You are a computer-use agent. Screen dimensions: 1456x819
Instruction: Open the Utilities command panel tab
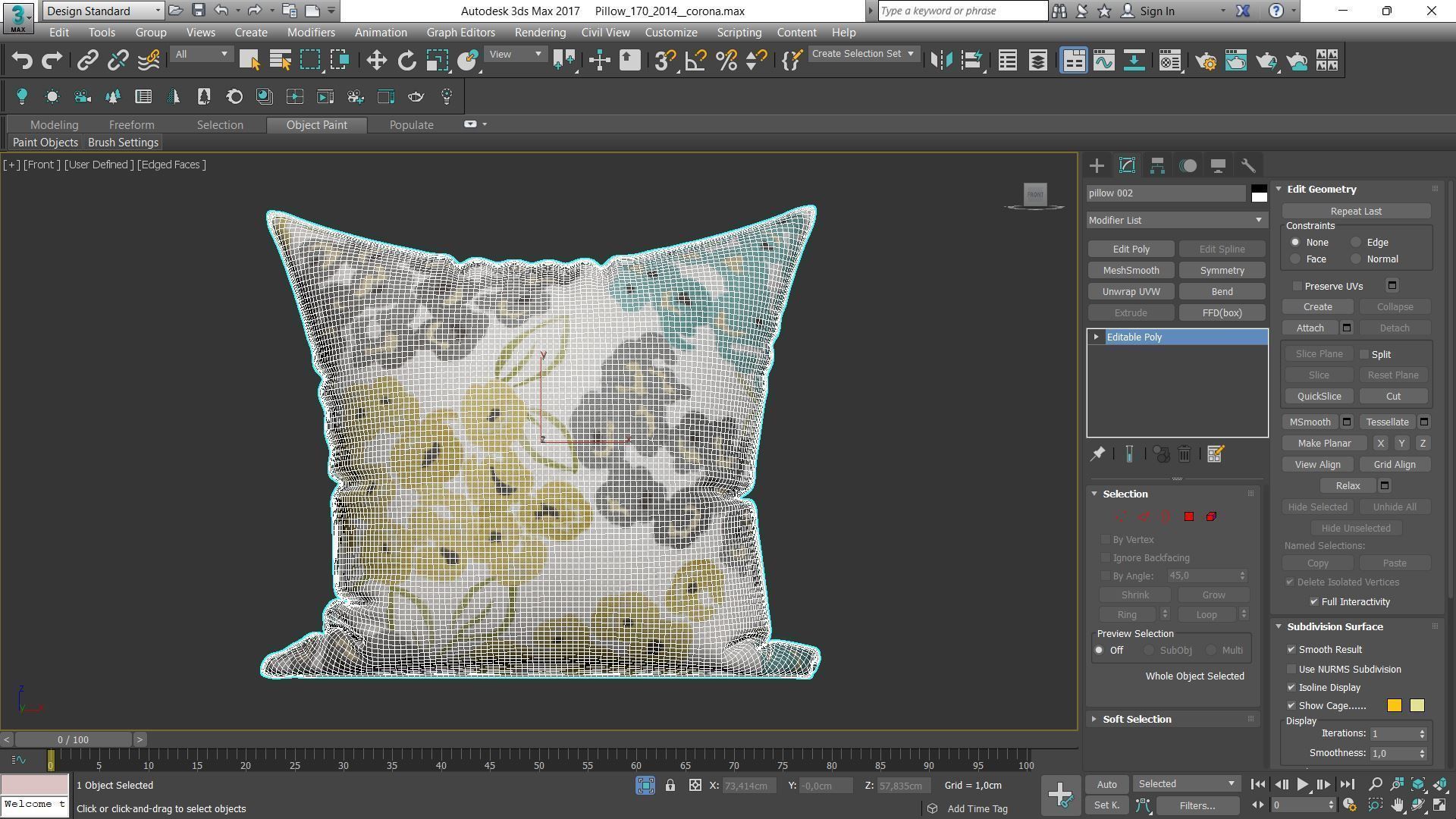pos(1248,165)
